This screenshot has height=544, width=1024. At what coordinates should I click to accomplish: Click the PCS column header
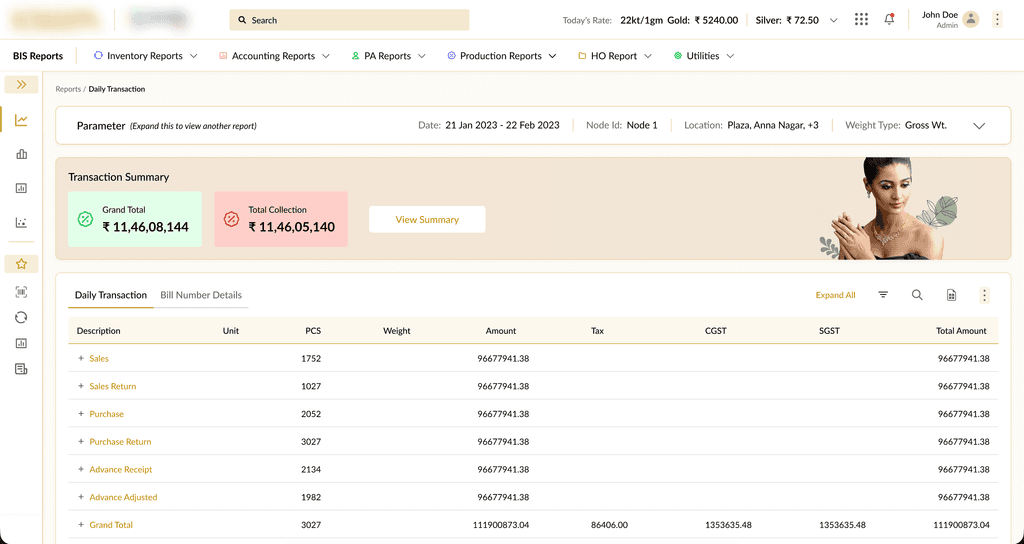pos(313,331)
